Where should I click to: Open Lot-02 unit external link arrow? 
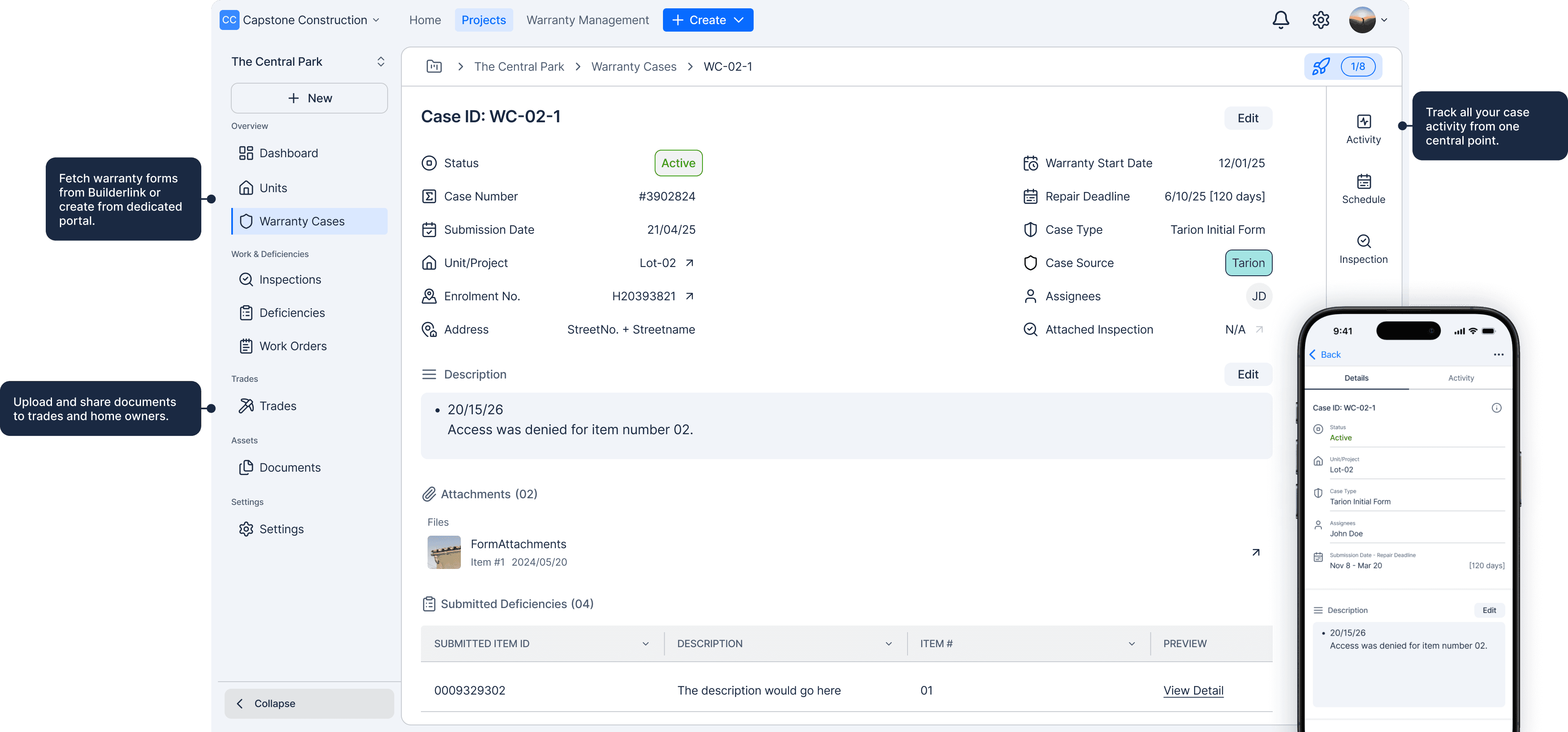pyautogui.click(x=690, y=263)
